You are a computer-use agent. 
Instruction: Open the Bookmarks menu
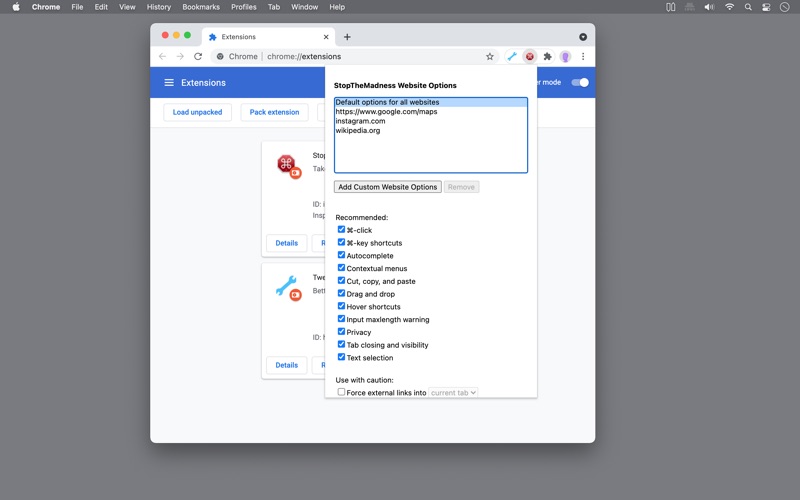tap(201, 7)
